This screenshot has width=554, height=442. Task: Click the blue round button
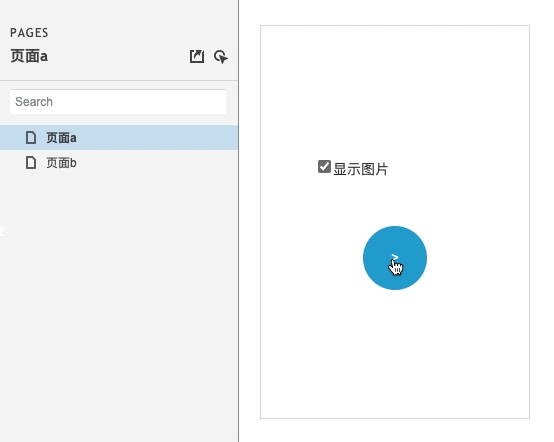point(395,258)
